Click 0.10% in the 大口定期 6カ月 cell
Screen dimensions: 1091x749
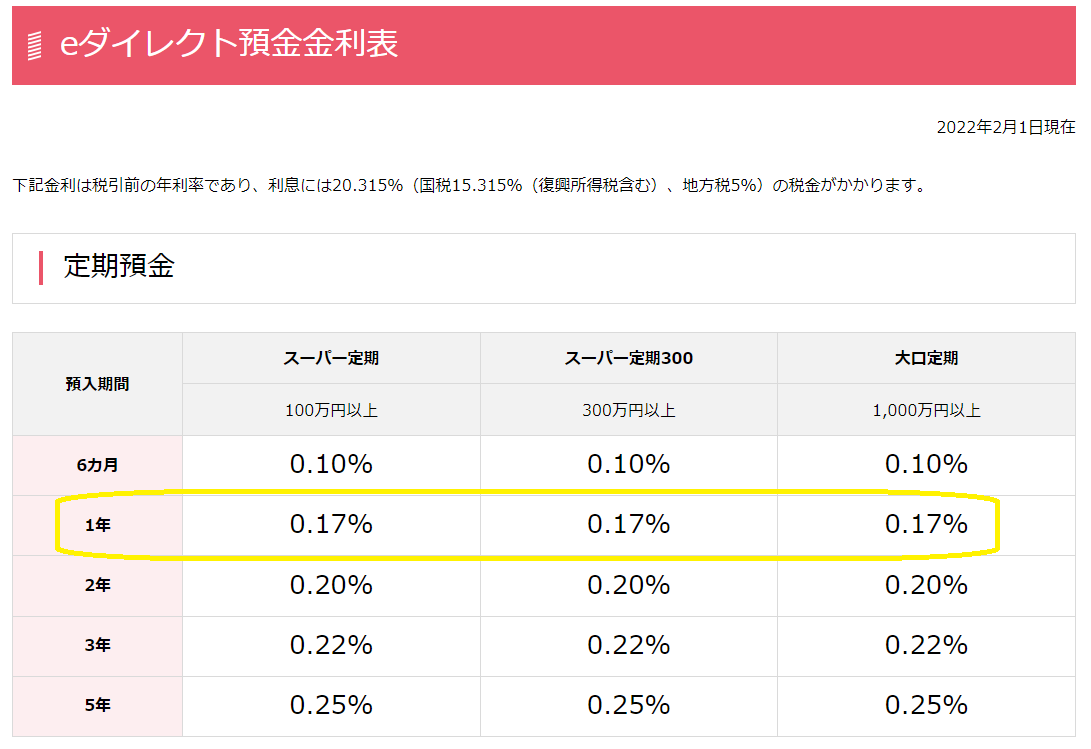[x=926, y=464]
